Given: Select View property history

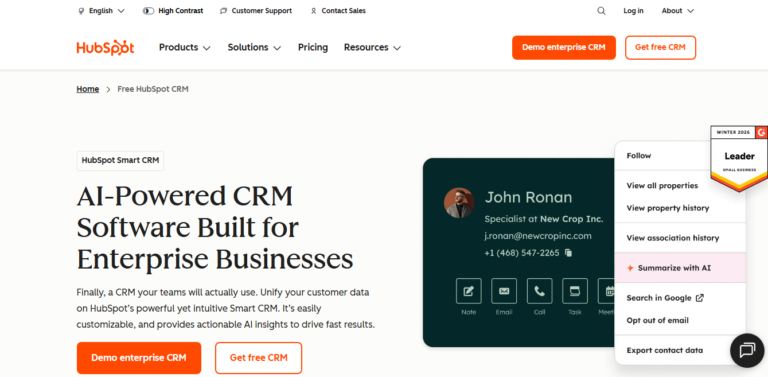Looking at the screenshot, I should [x=668, y=208].
